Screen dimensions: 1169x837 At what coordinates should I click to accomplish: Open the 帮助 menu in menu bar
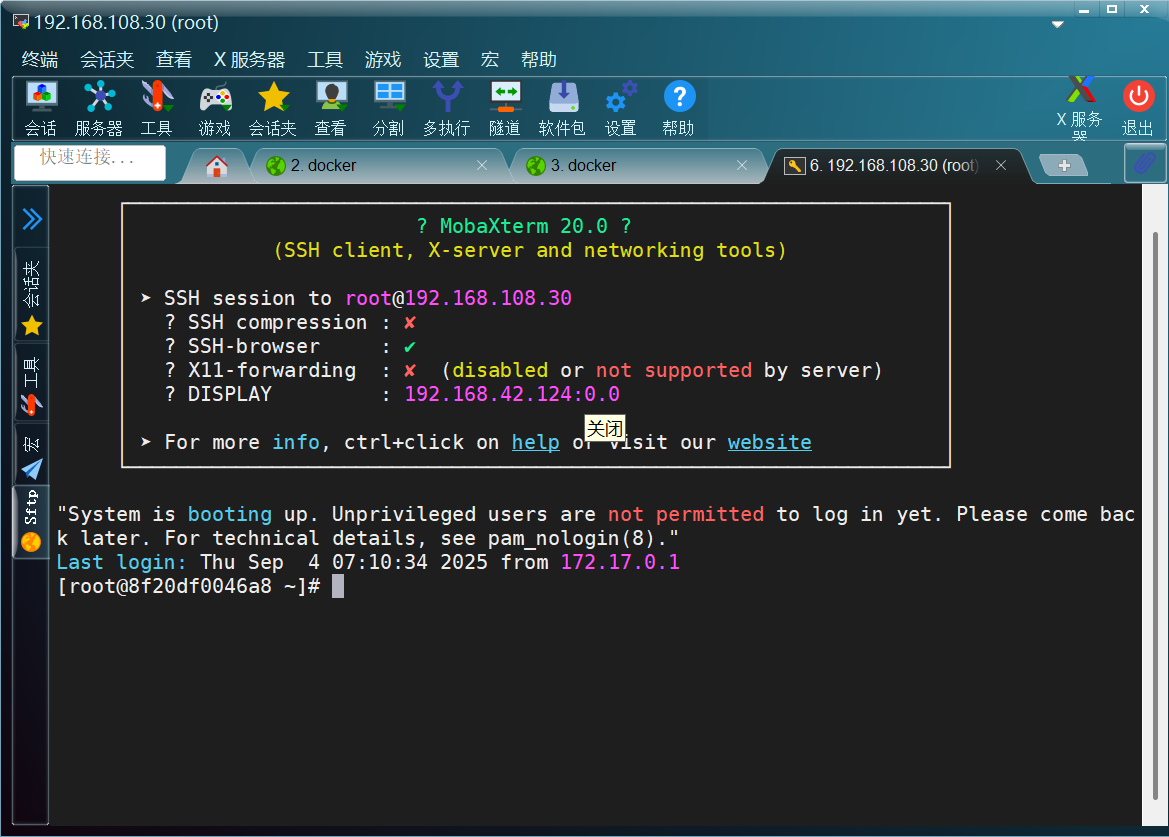(539, 60)
